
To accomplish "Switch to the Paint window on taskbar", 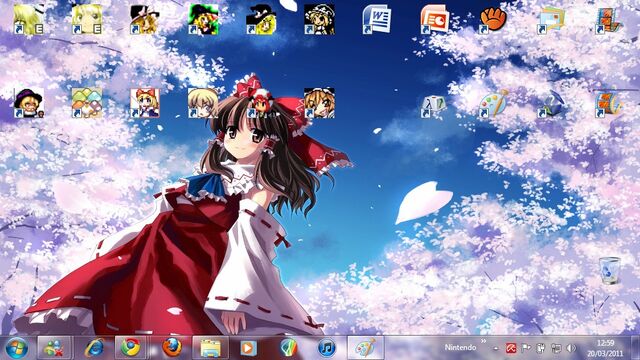I will [x=365, y=348].
